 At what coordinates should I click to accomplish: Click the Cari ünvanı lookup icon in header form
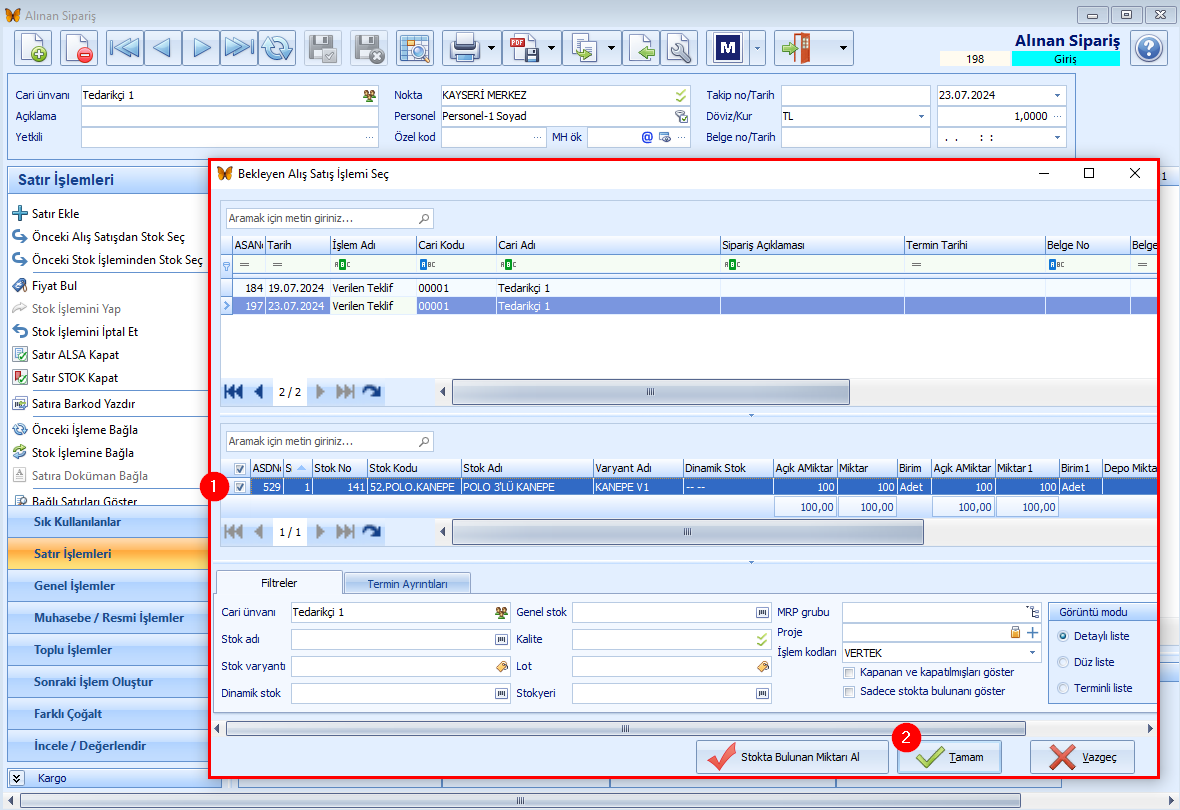370,96
